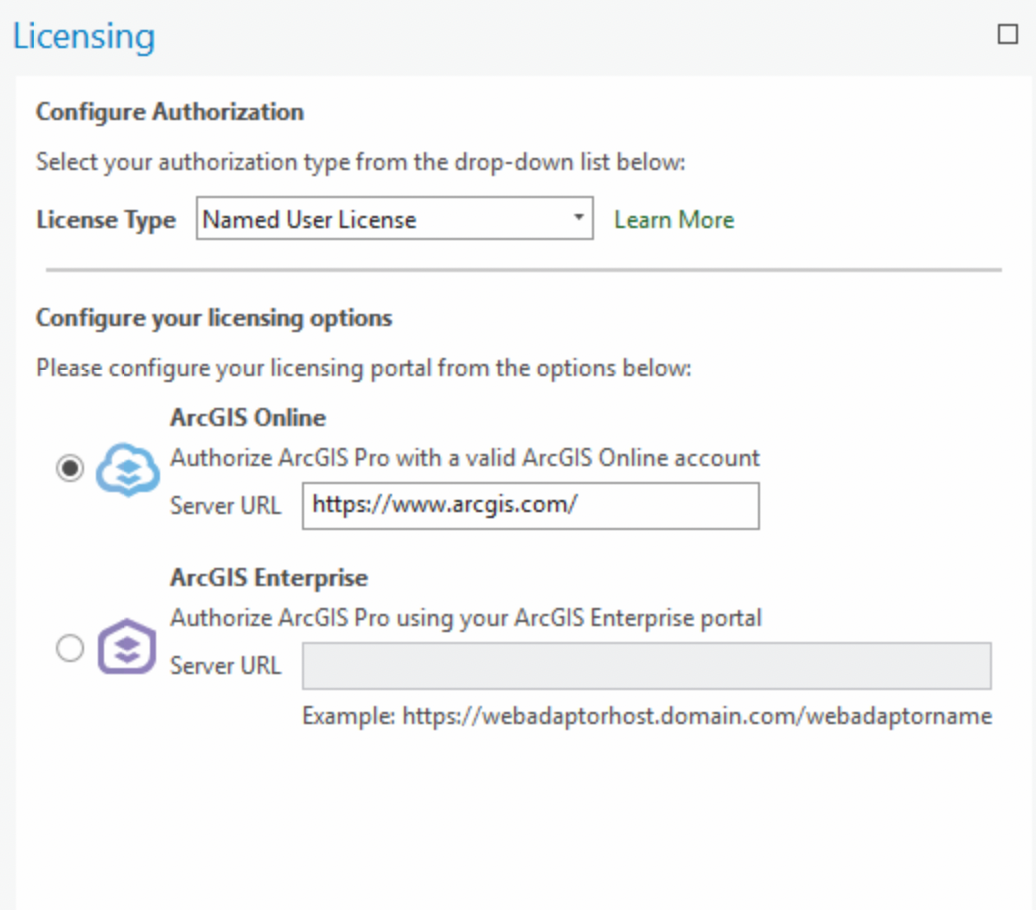This screenshot has width=1036, height=910.
Task: Open the Learn More link
Action: tap(674, 219)
